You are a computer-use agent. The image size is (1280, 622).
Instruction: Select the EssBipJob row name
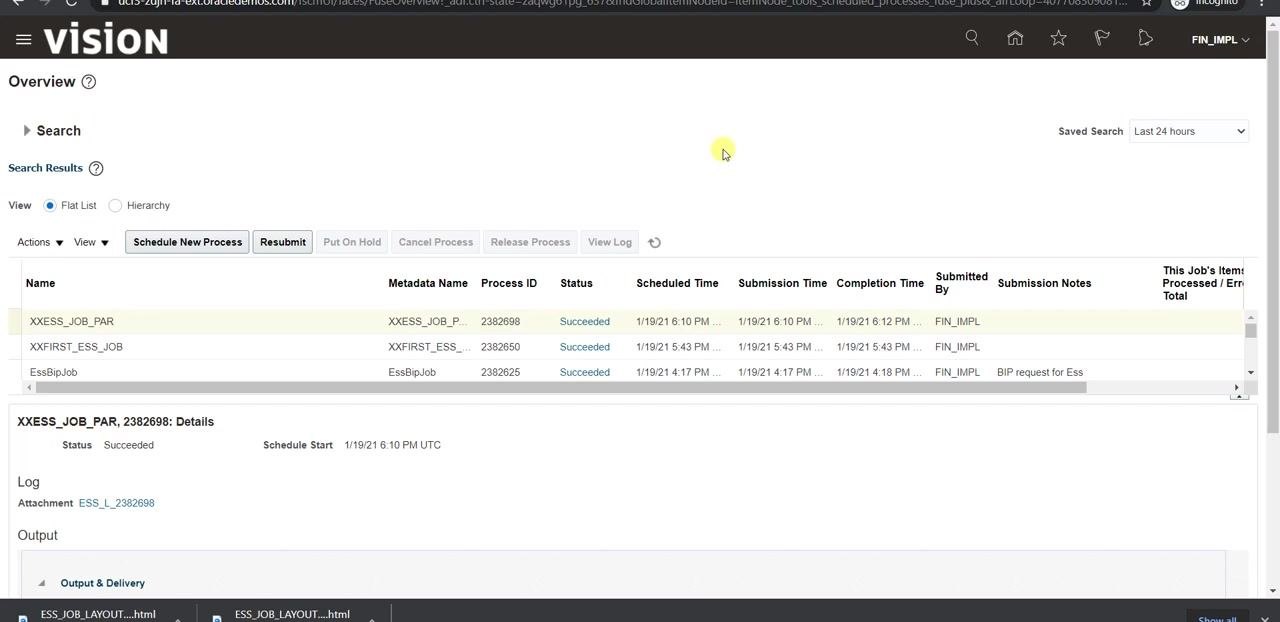[54, 372]
